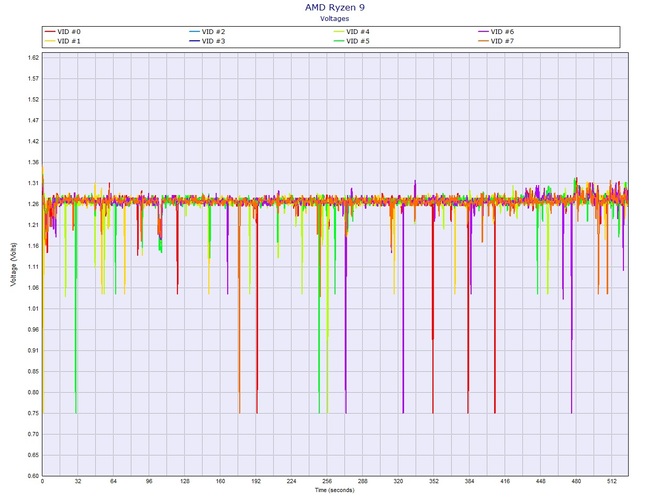
Task: Click the 1.62 value on voltage axis
Action: click(34, 58)
